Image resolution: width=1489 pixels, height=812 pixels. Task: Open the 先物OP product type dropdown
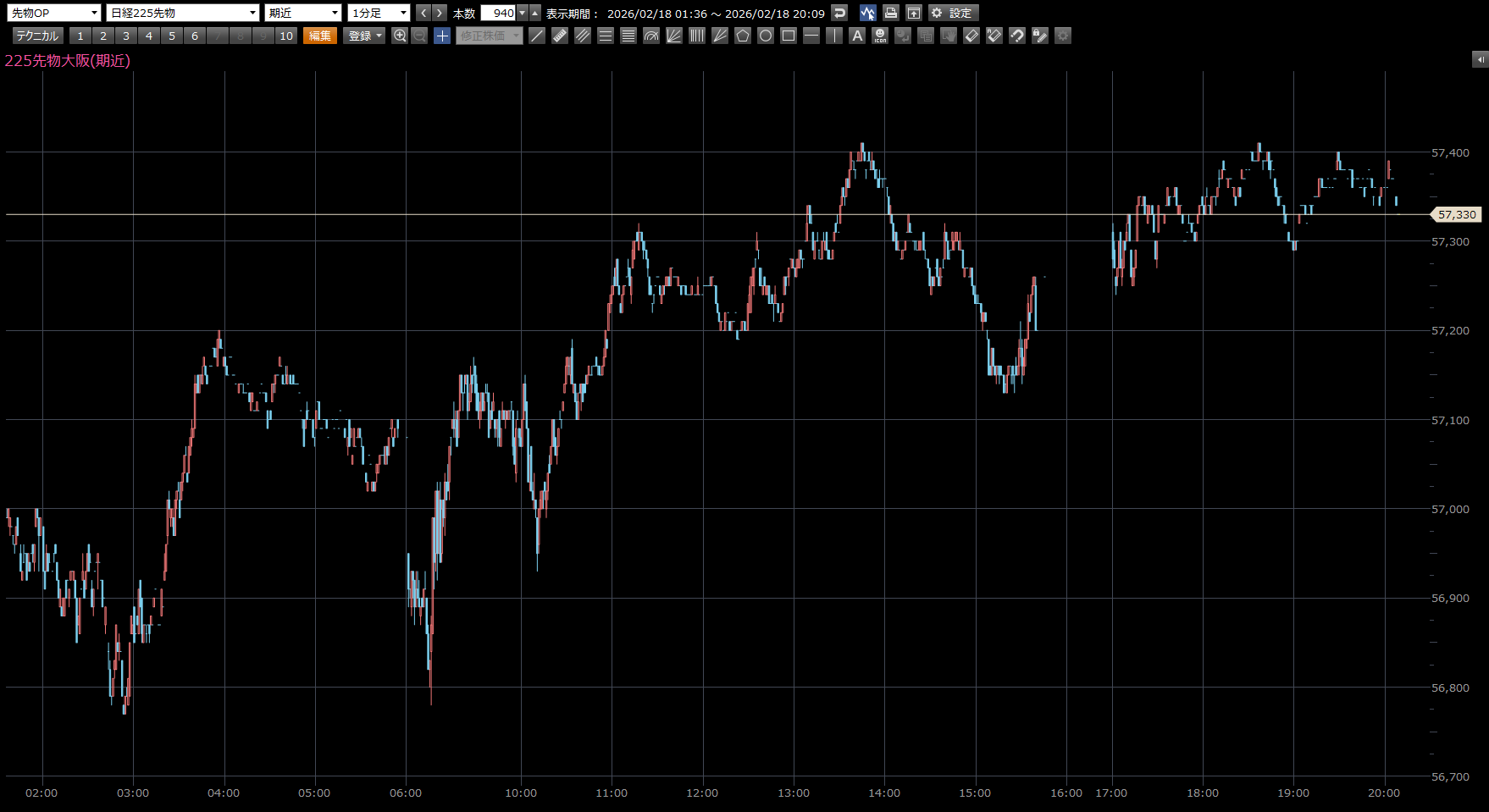(x=54, y=13)
